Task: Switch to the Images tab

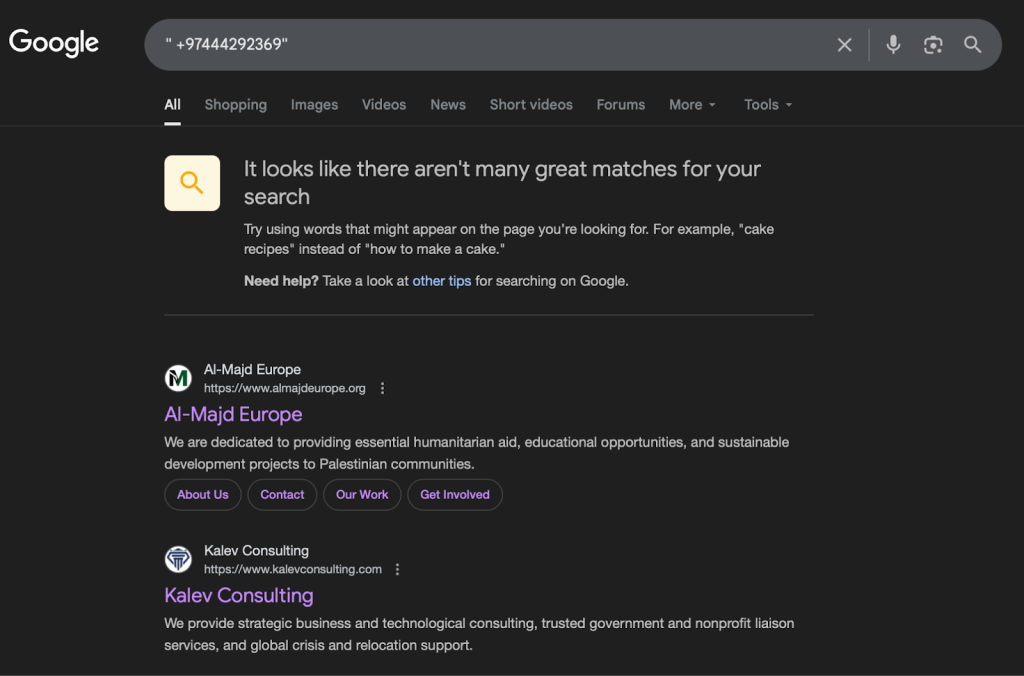Action: (x=314, y=104)
